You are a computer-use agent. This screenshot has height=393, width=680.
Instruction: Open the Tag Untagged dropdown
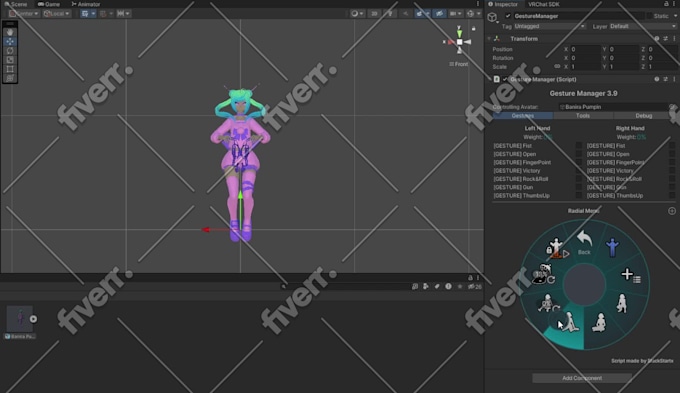click(549, 26)
